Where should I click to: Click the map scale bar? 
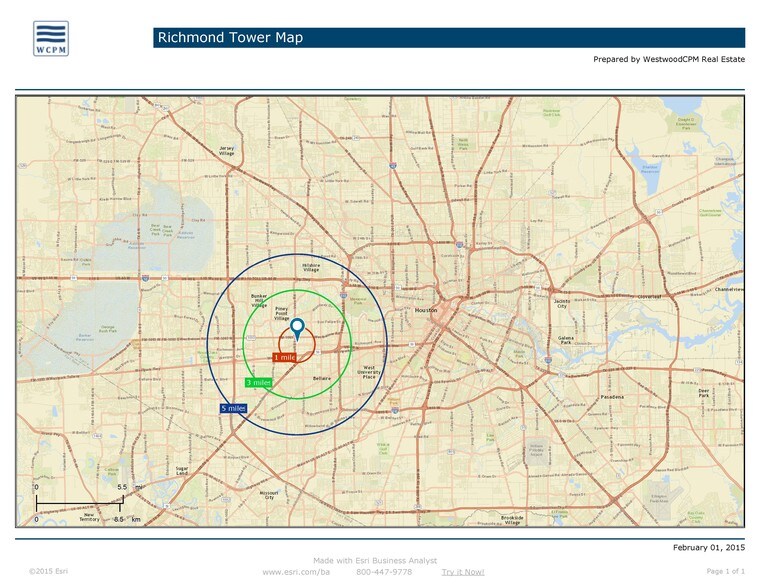(78, 503)
